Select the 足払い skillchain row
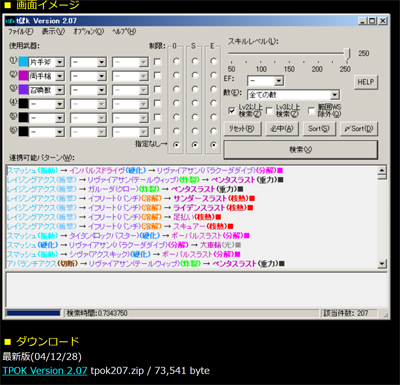This screenshot has height=385, width=400. coord(114,217)
